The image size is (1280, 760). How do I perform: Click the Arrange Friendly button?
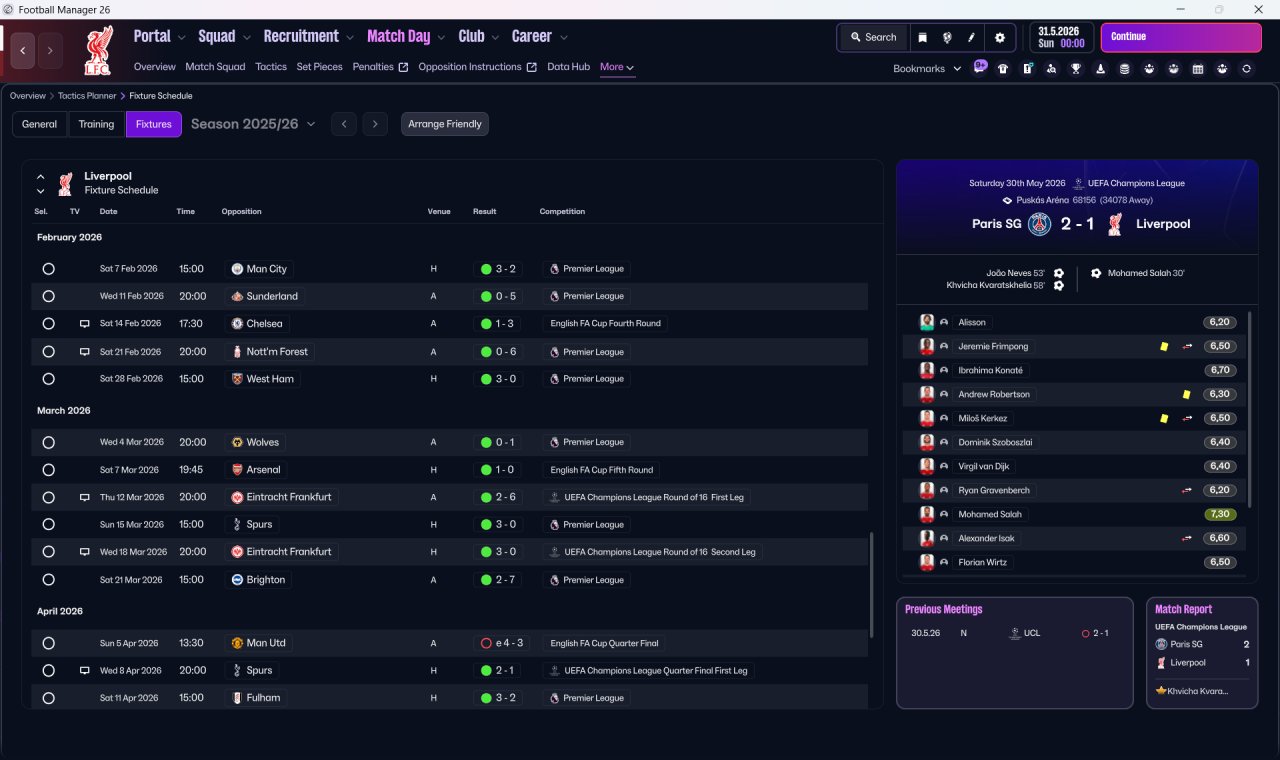click(x=445, y=124)
